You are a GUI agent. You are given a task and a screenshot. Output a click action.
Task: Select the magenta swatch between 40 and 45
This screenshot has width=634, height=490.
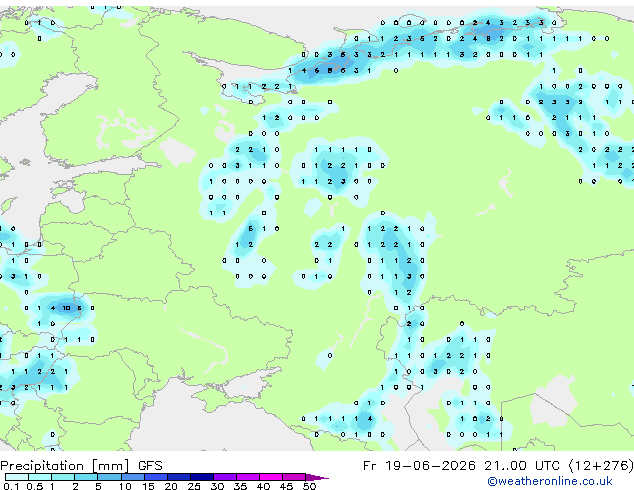tap(271, 477)
